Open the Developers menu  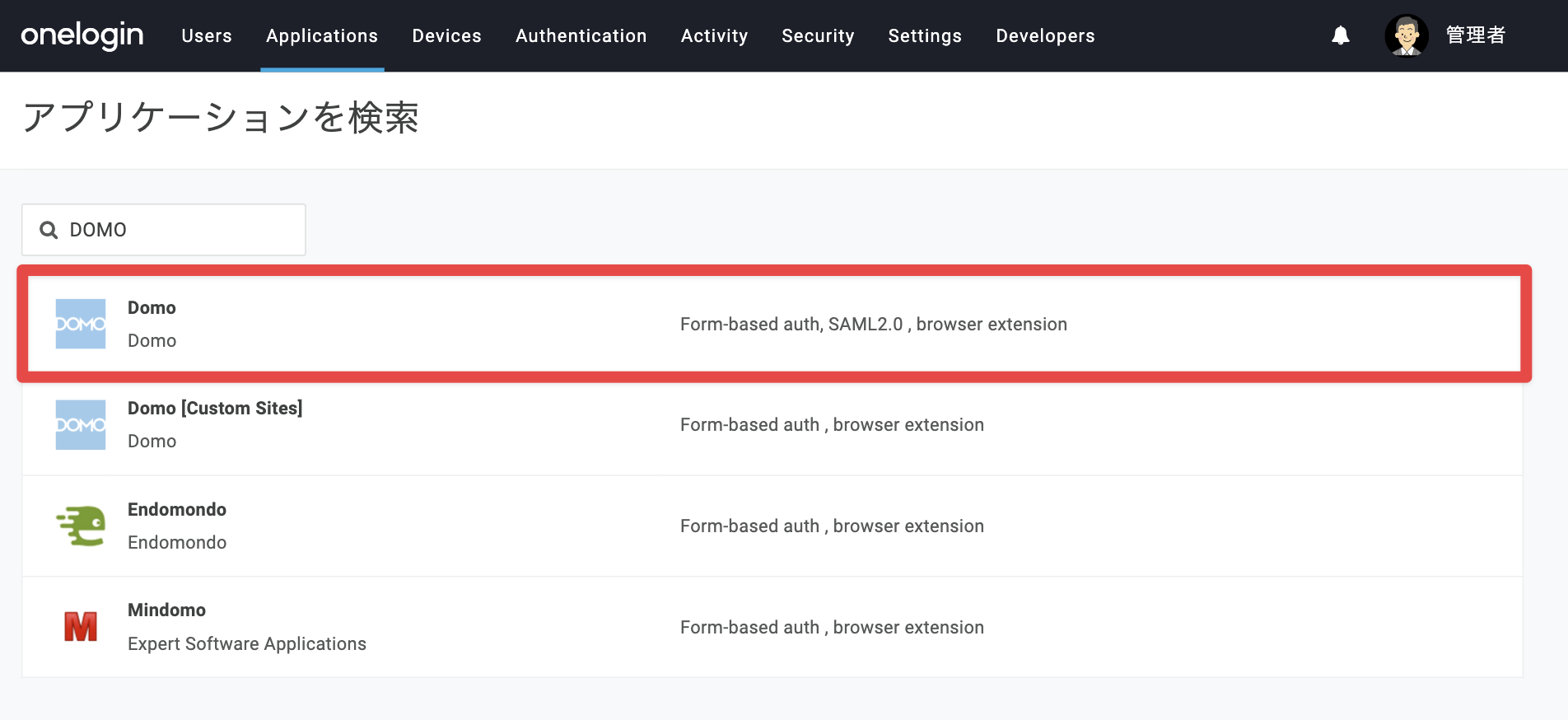tap(1045, 35)
